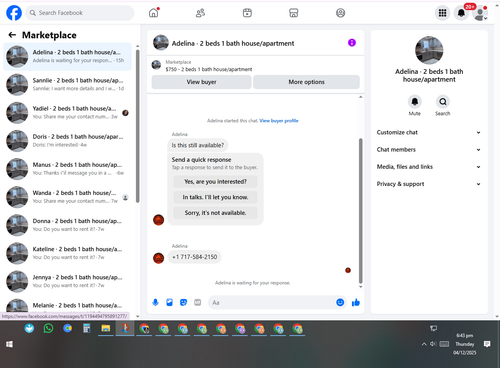Open the purple conversation info icon
This screenshot has height=368, width=500.
tap(352, 43)
